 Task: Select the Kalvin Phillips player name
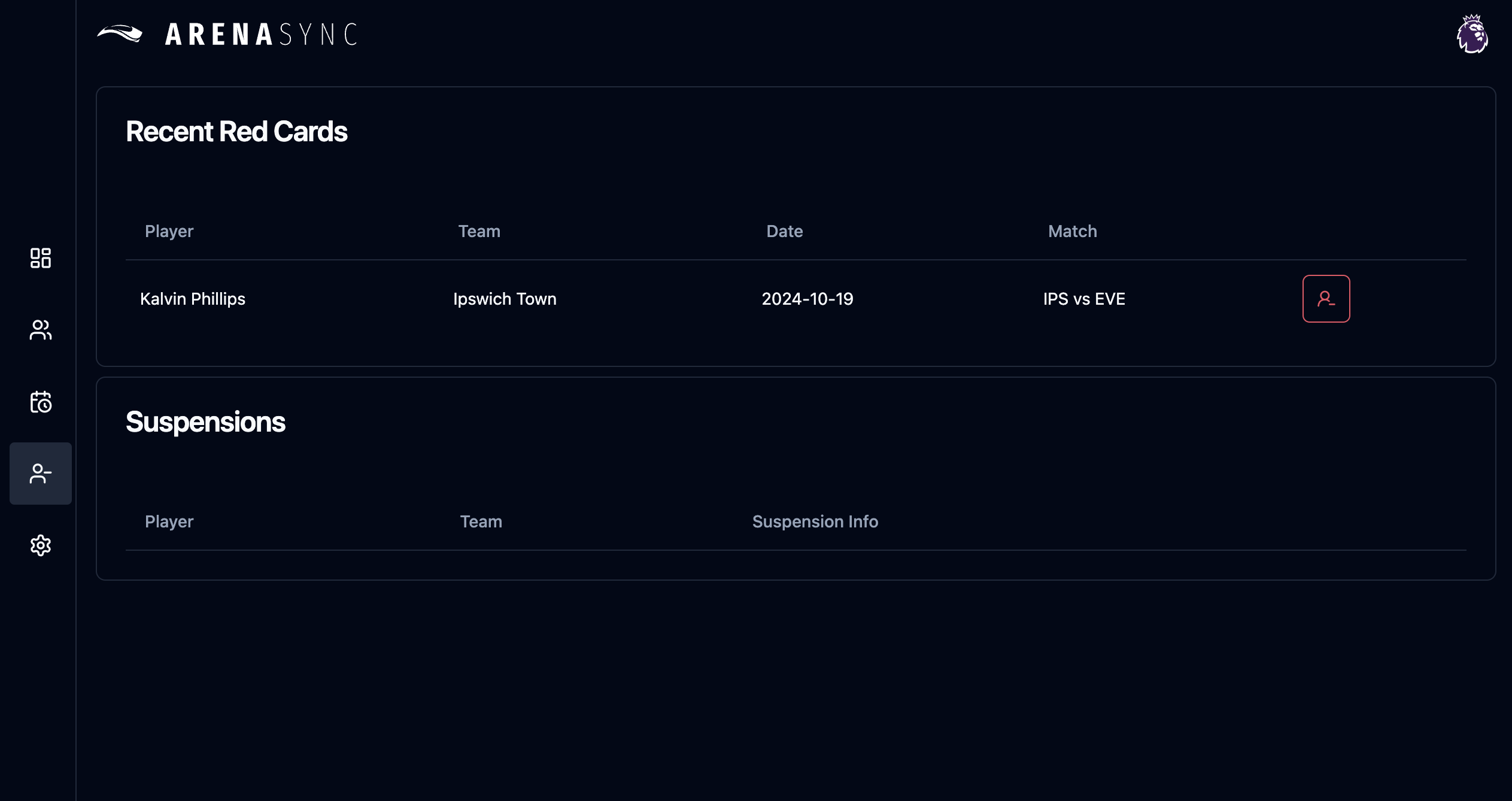coord(193,299)
